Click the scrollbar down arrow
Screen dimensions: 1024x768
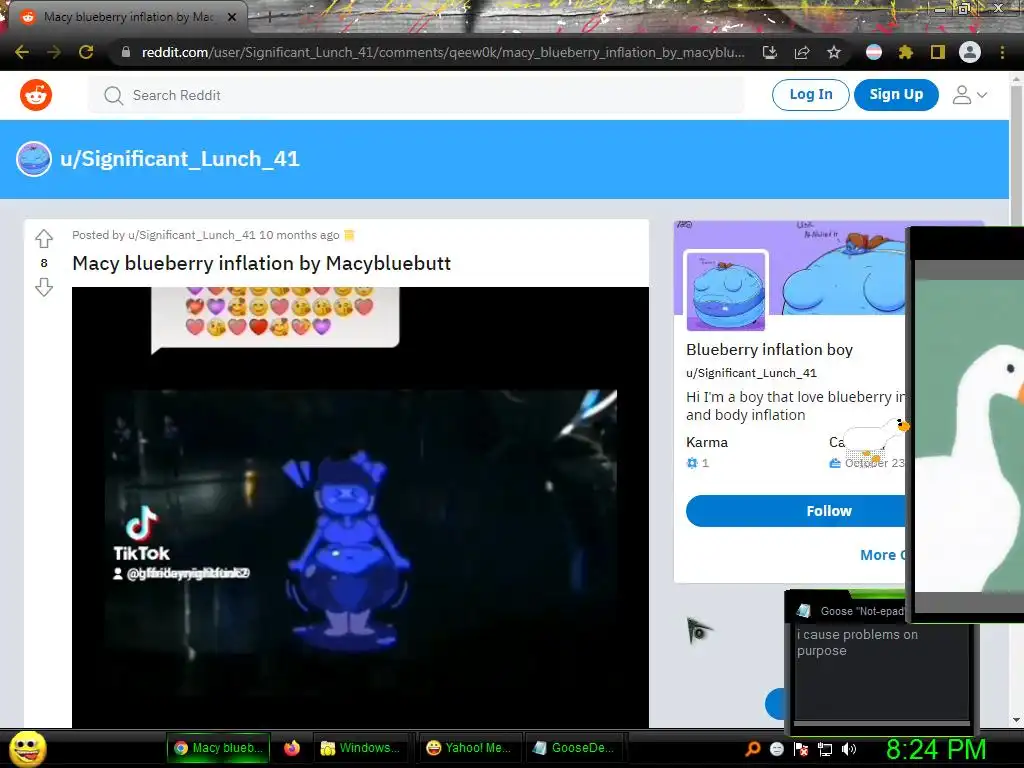[x=1016, y=720]
